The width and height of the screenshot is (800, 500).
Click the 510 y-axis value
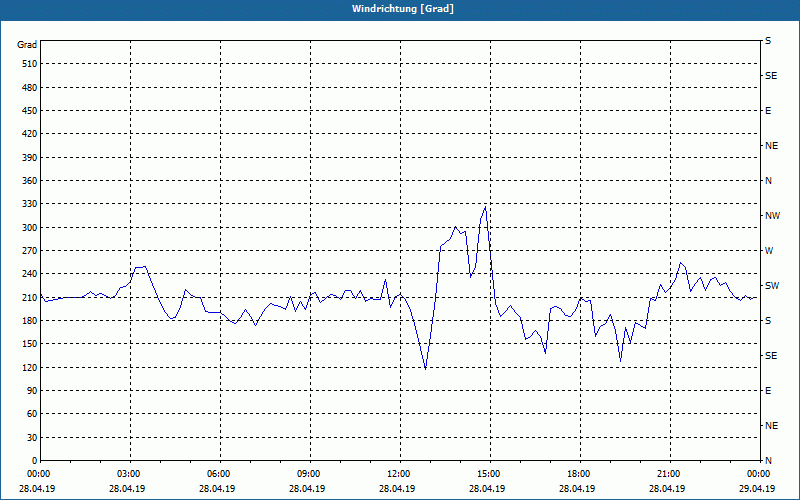tap(30, 64)
